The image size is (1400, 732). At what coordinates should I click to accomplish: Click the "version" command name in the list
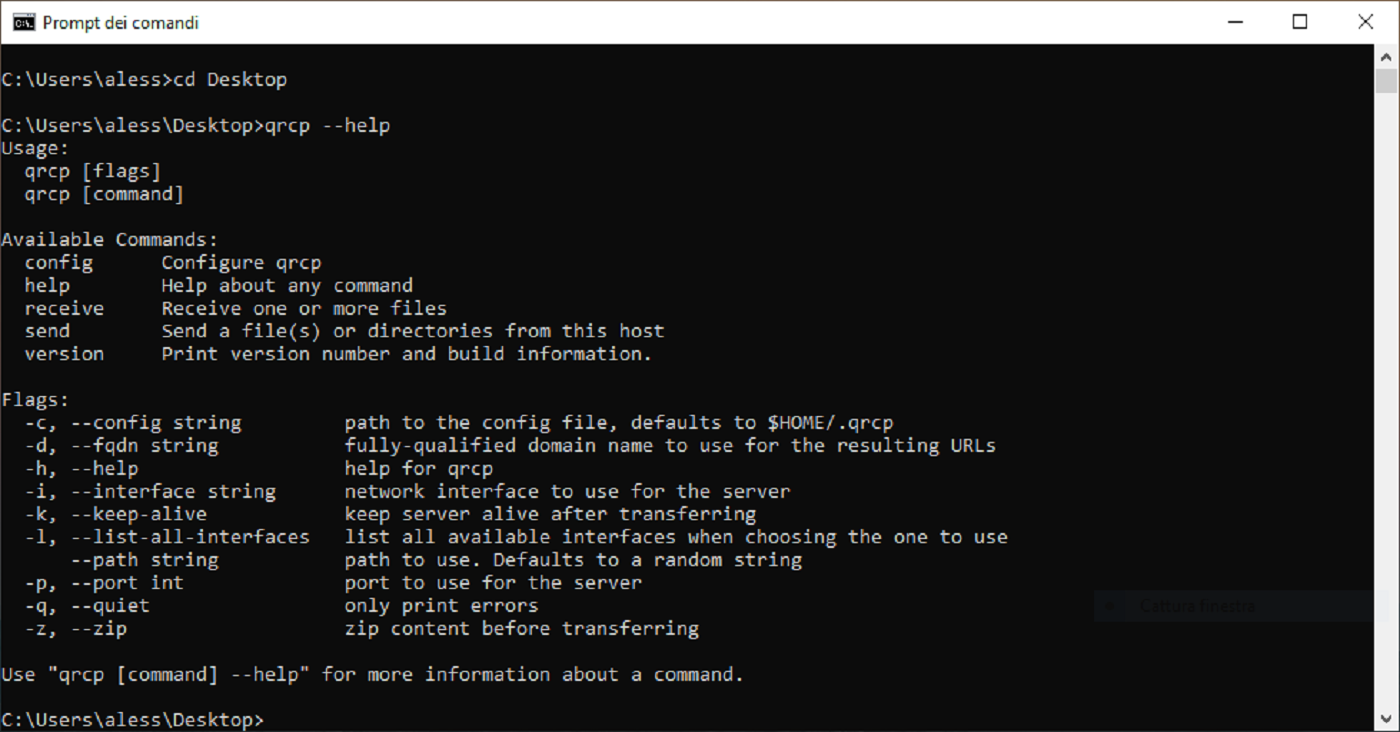[x=64, y=354]
